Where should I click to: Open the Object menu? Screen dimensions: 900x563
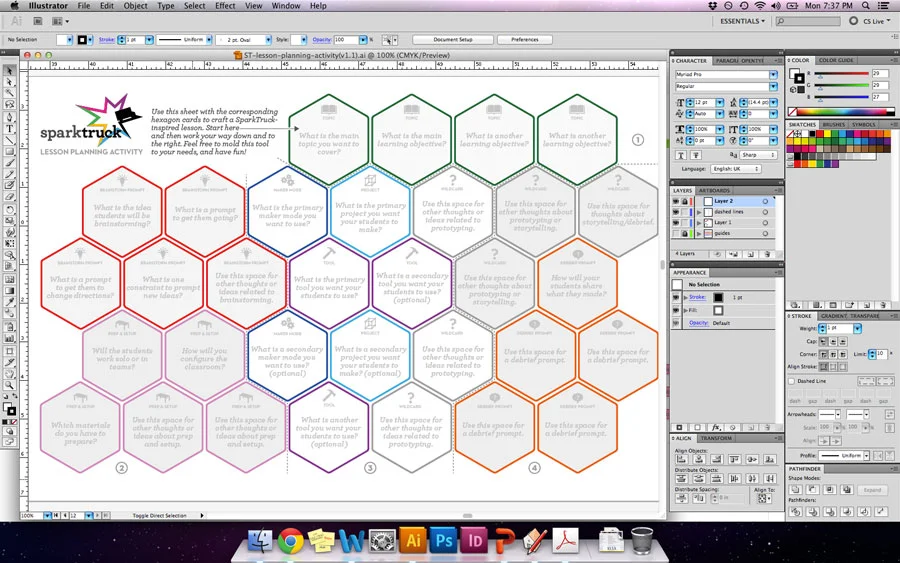click(135, 6)
